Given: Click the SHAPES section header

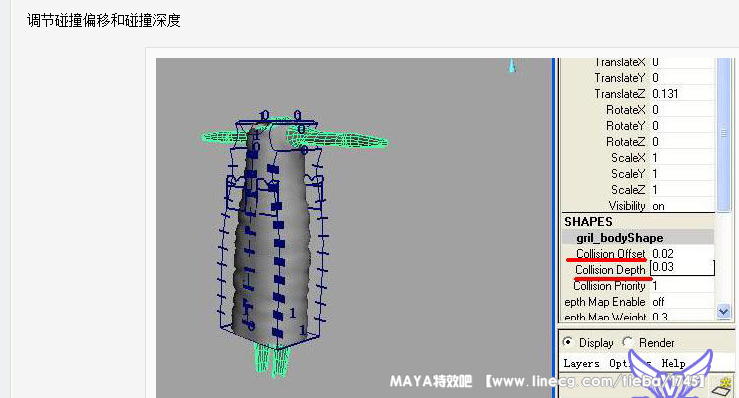Looking at the screenshot, I should click(x=588, y=222).
